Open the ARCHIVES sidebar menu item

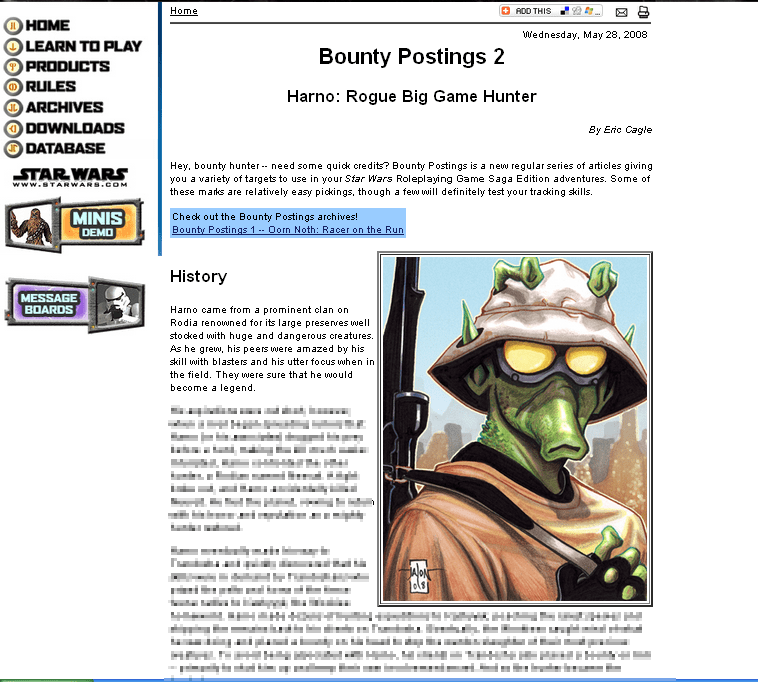click(64, 107)
